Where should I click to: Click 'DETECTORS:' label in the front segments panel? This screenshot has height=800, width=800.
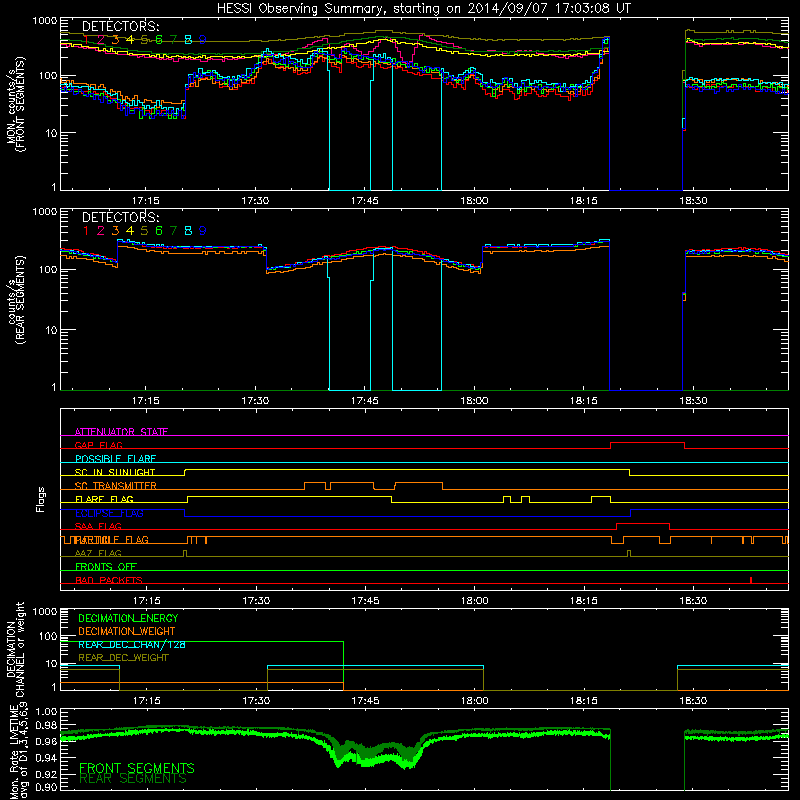coord(120,27)
